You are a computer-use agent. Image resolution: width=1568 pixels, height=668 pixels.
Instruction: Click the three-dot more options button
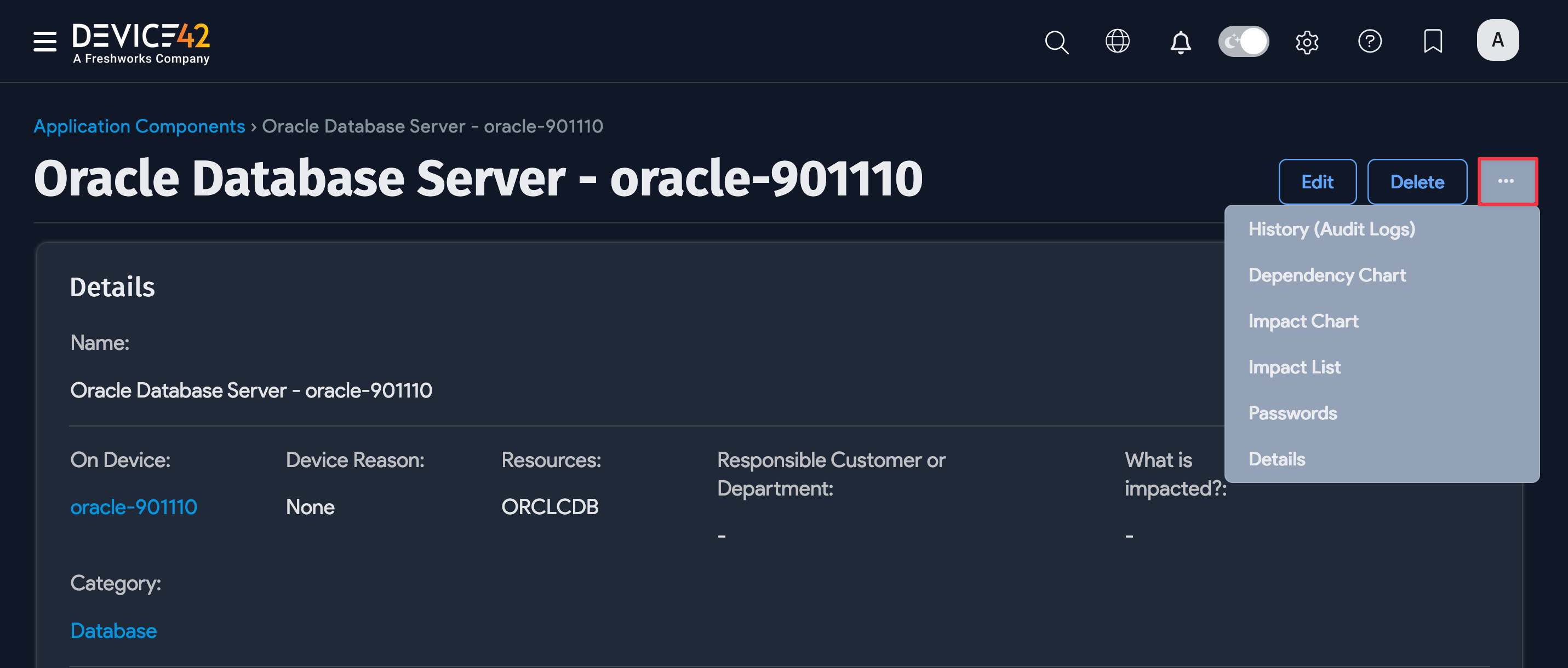click(1508, 181)
